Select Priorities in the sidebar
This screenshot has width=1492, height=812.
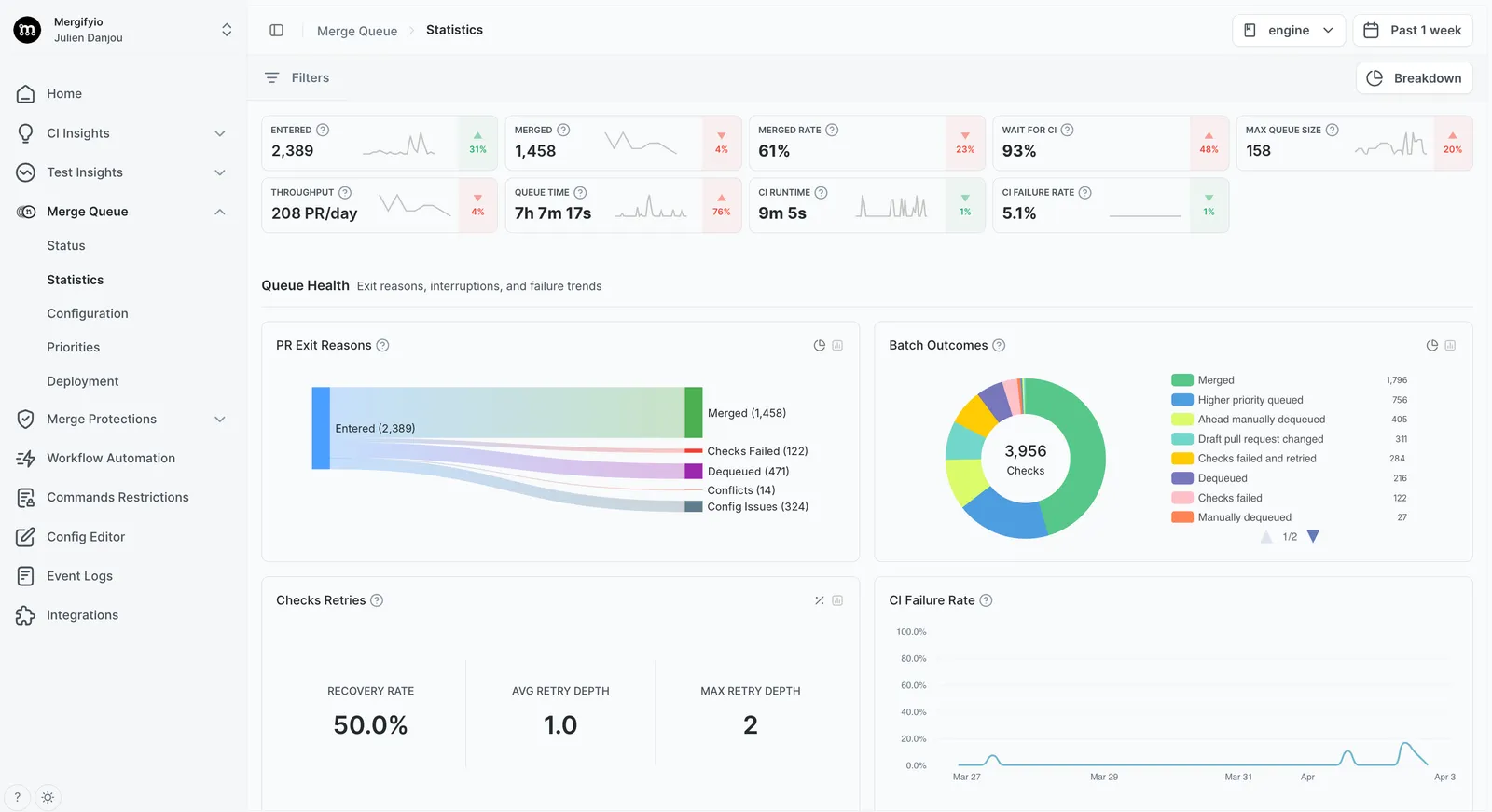click(x=74, y=347)
